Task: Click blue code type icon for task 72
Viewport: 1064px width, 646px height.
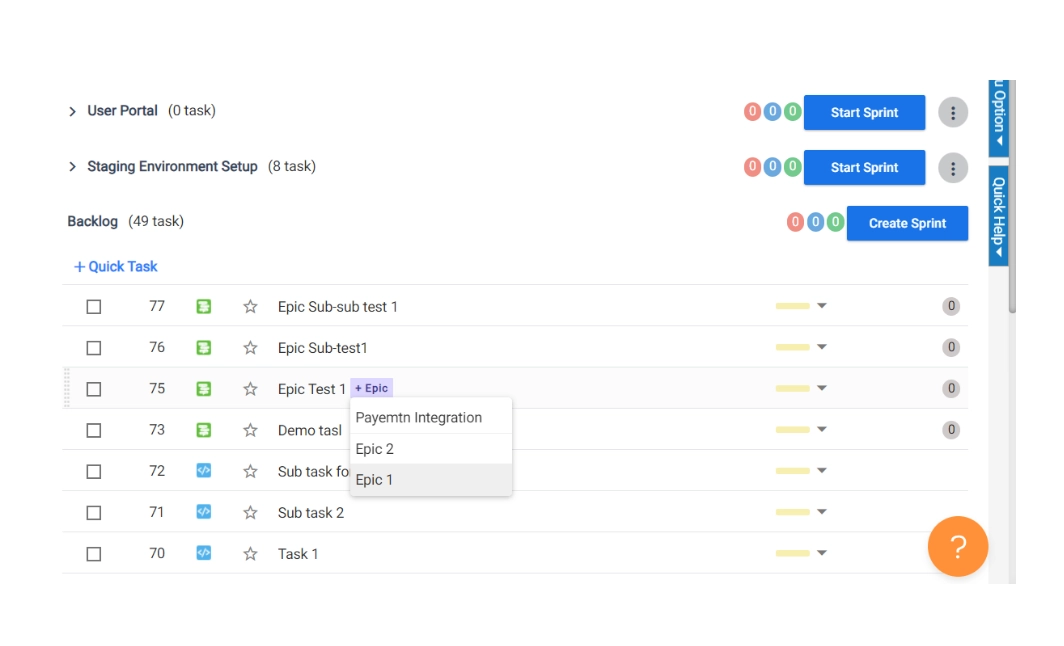Action: pos(204,471)
